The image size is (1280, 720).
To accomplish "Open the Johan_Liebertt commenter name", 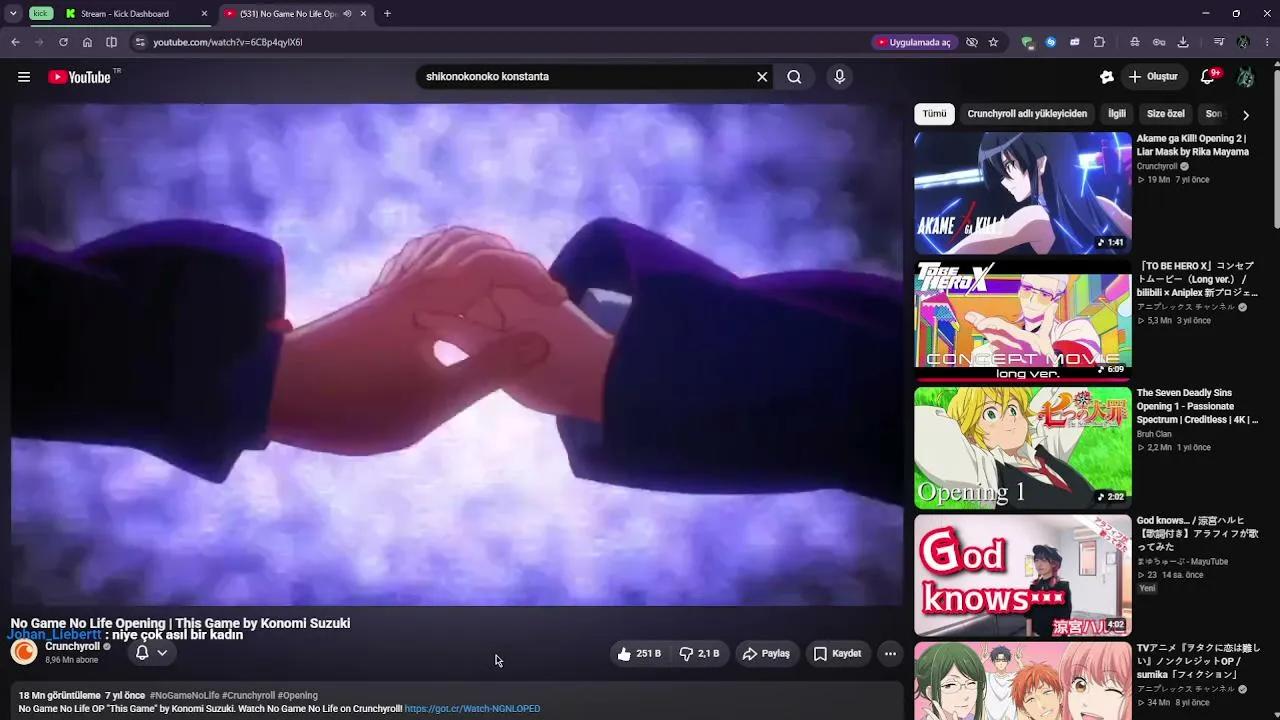I will coord(54,635).
